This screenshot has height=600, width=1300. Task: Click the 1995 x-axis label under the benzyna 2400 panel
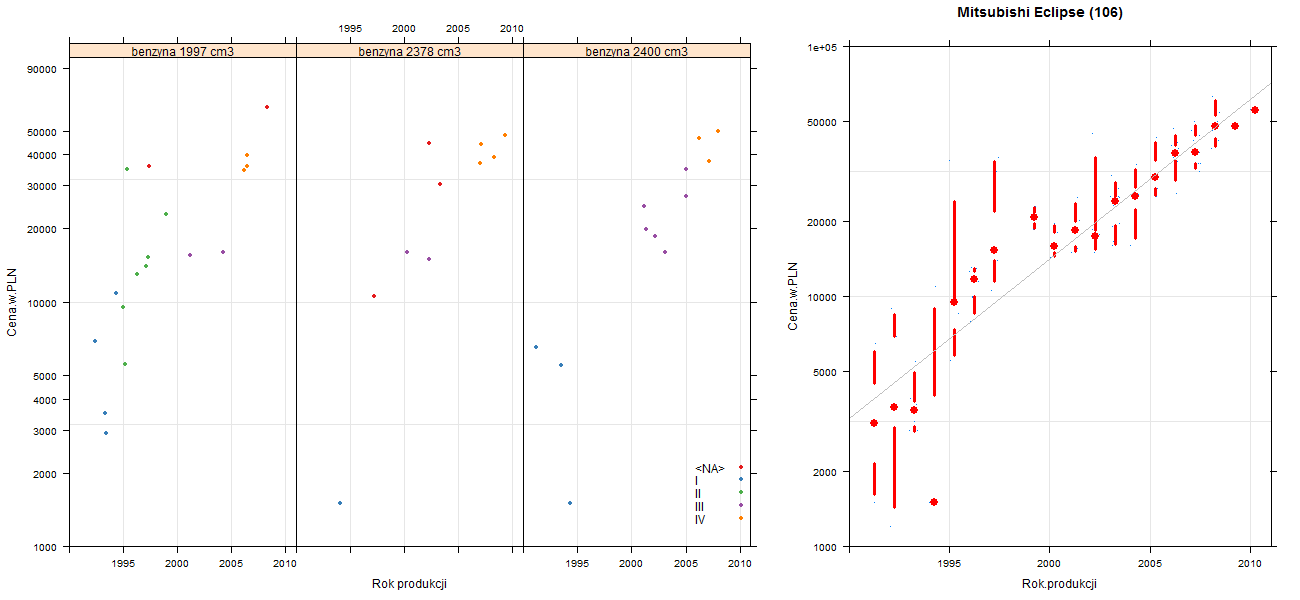click(x=577, y=564)
